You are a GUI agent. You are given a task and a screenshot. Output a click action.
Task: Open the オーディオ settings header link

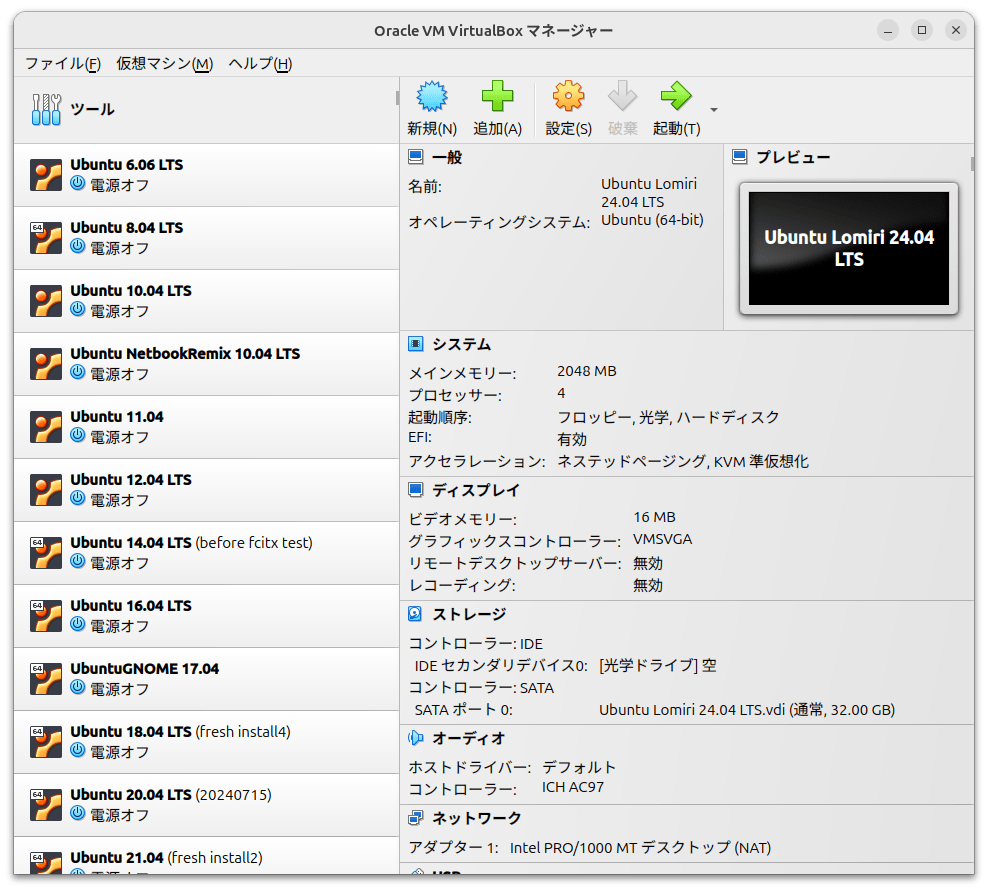pyautogui.click(x=469, y=739)
